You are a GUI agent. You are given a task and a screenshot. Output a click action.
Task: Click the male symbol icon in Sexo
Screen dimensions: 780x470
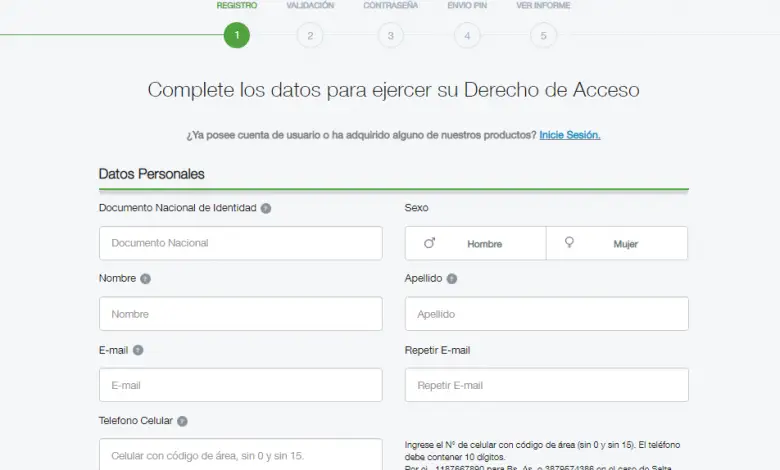click(x=429, y=243)
